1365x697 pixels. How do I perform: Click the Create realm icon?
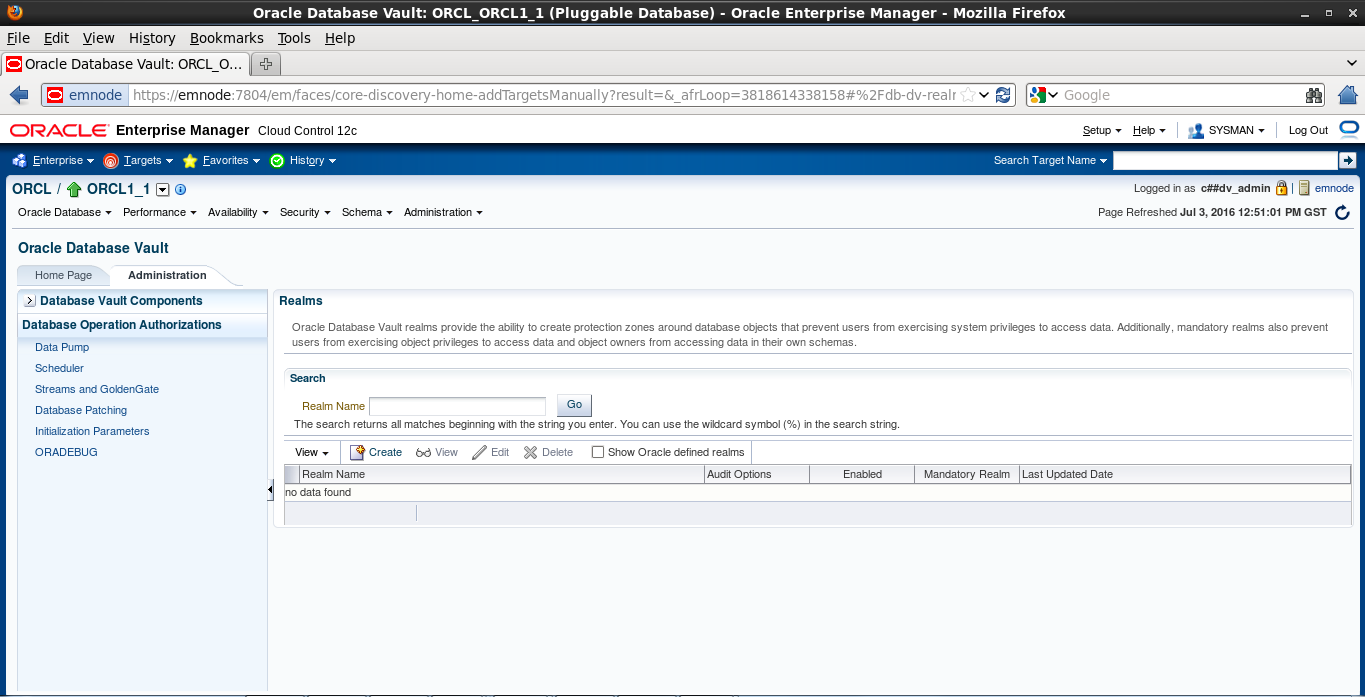pyautogui.click(x=357, y=452)
